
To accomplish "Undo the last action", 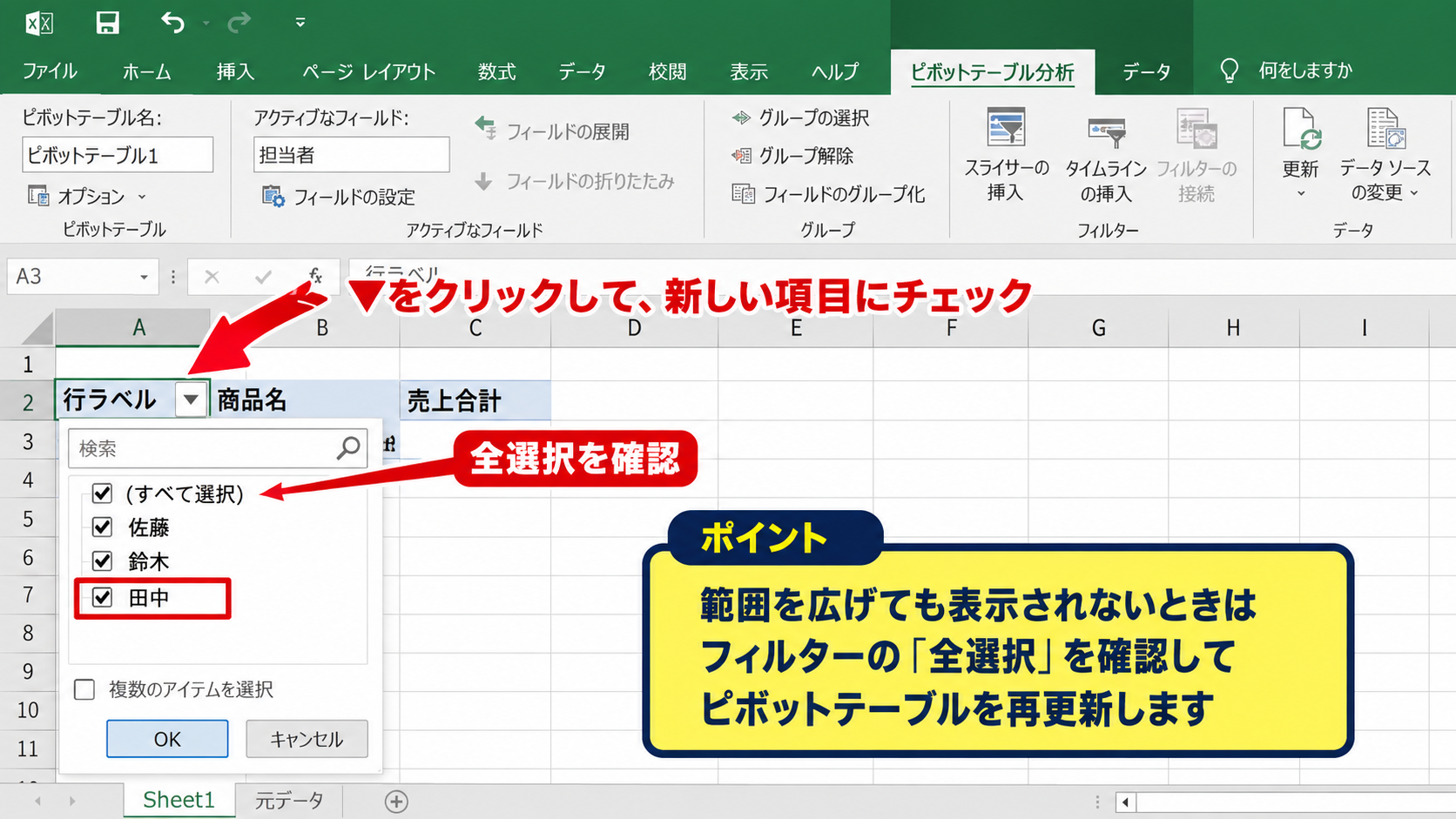I will tap(172, 23).
